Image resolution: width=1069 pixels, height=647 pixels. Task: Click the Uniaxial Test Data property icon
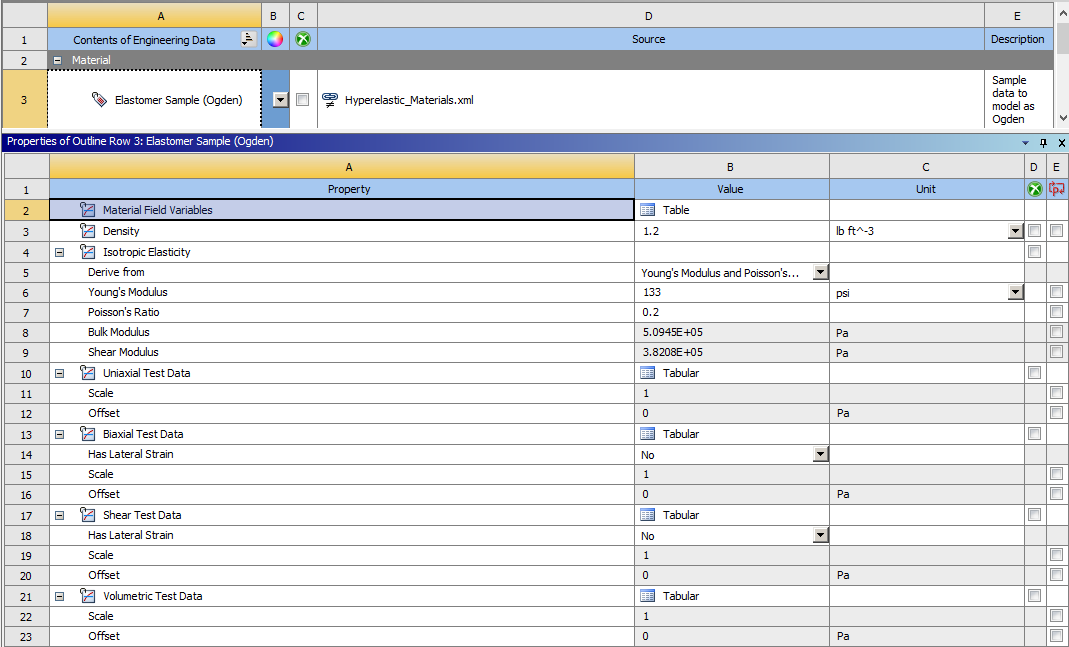[87, 373]
